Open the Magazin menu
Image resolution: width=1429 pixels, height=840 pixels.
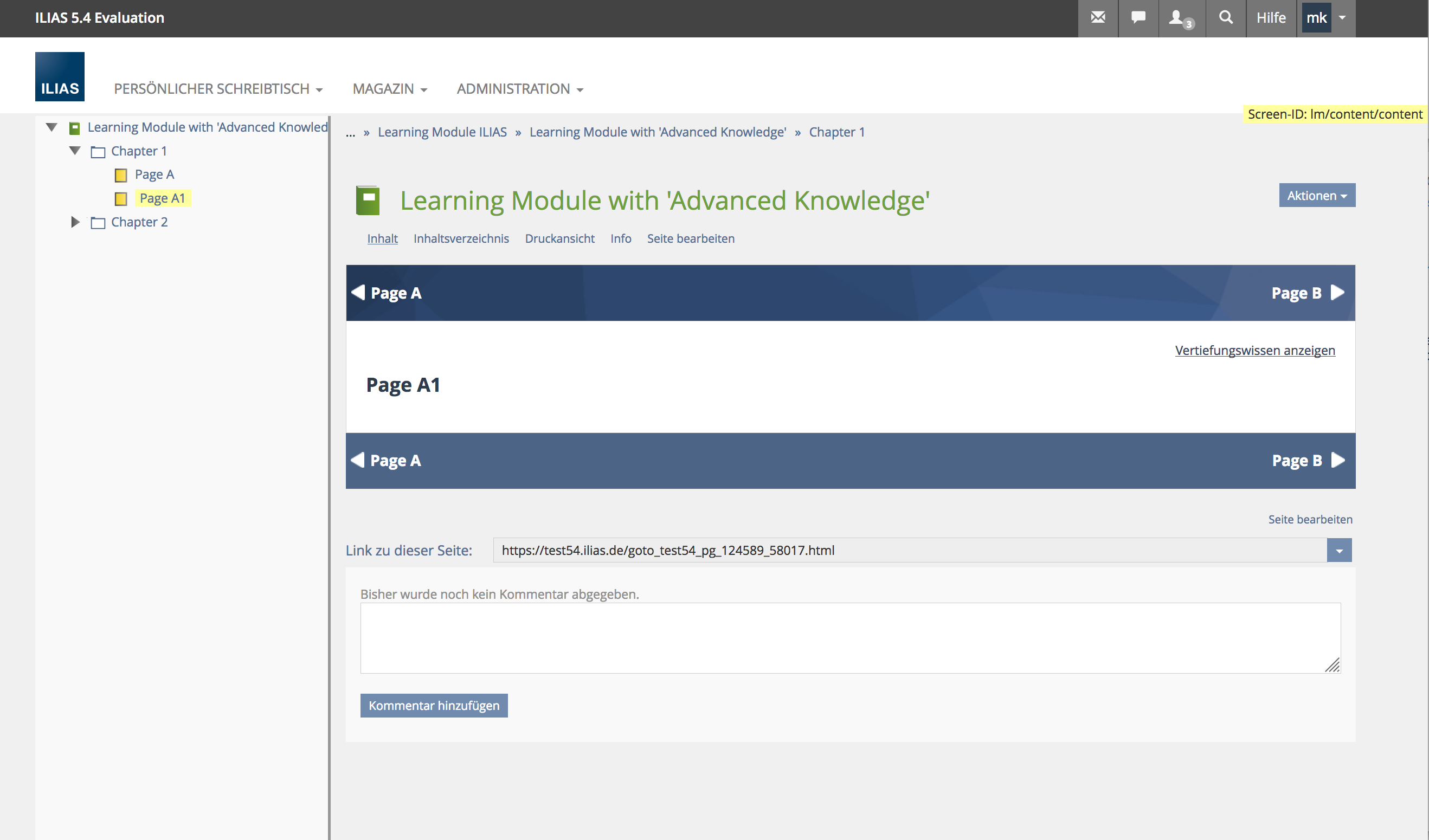tap(390, 89)
